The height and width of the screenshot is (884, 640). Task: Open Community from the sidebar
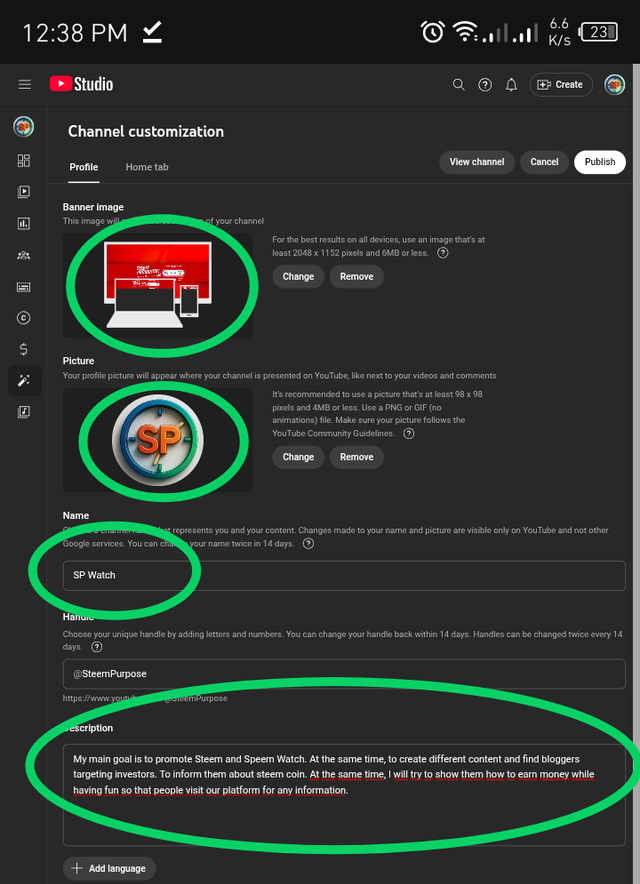click(24, 255)
